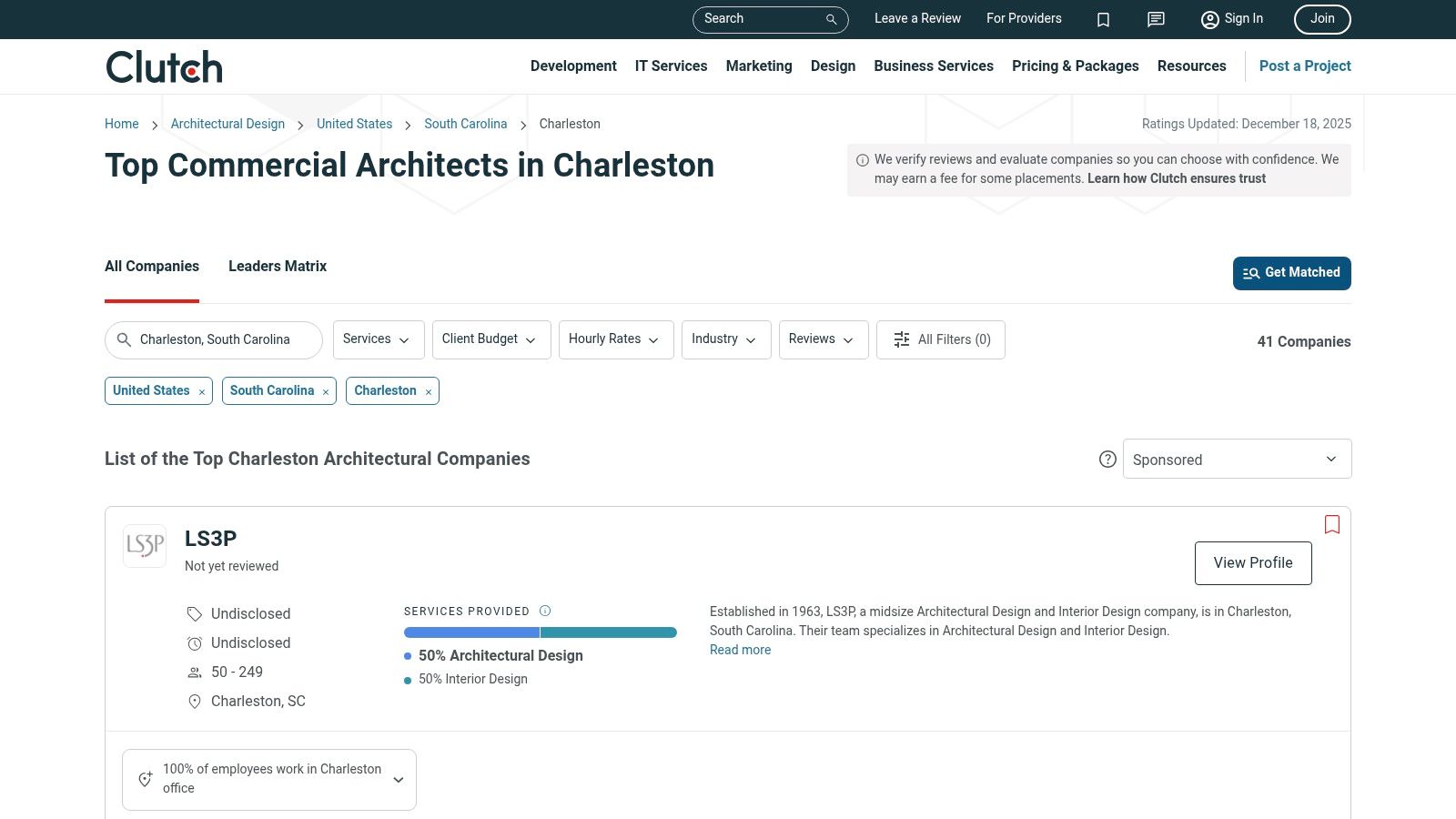Click the info icon next to Services Provided
Viewport: 1456px width, 819px height.
(x=545, y=611)
